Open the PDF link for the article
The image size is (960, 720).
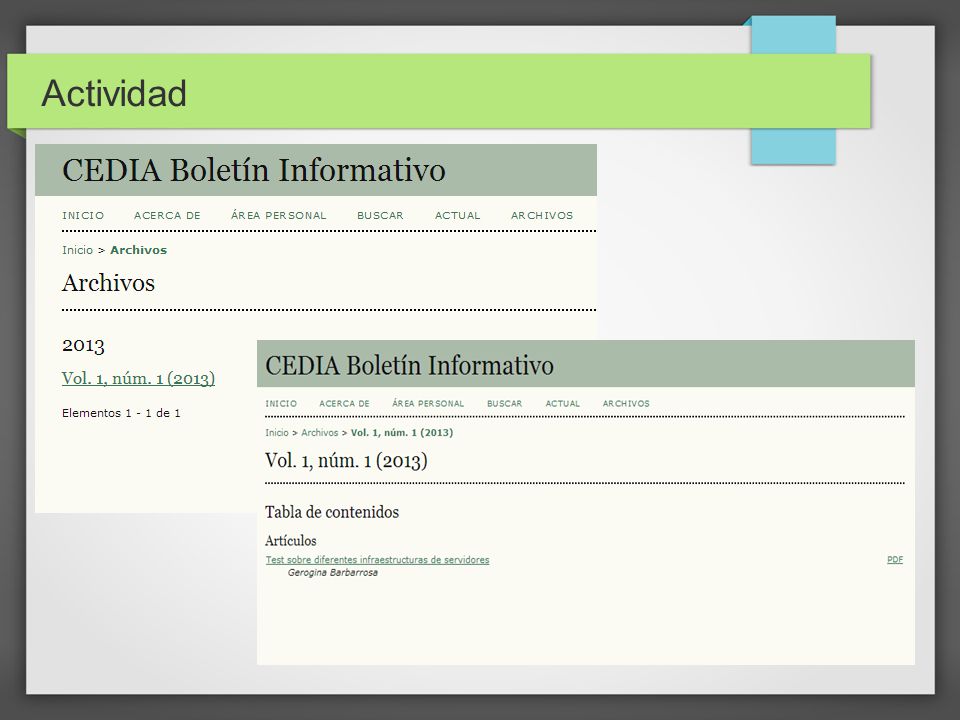895,560
